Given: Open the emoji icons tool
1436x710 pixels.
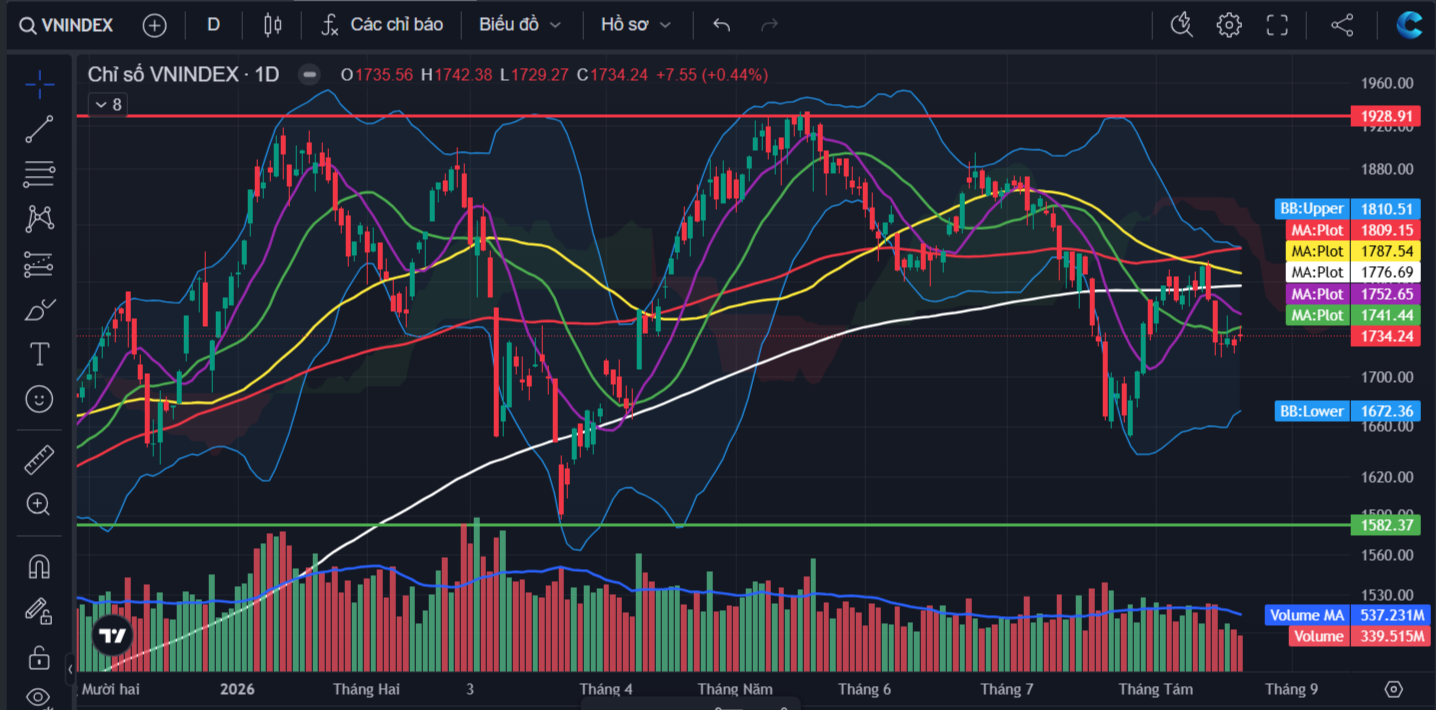Looking at the screenshot, I should tap(39, 399).
